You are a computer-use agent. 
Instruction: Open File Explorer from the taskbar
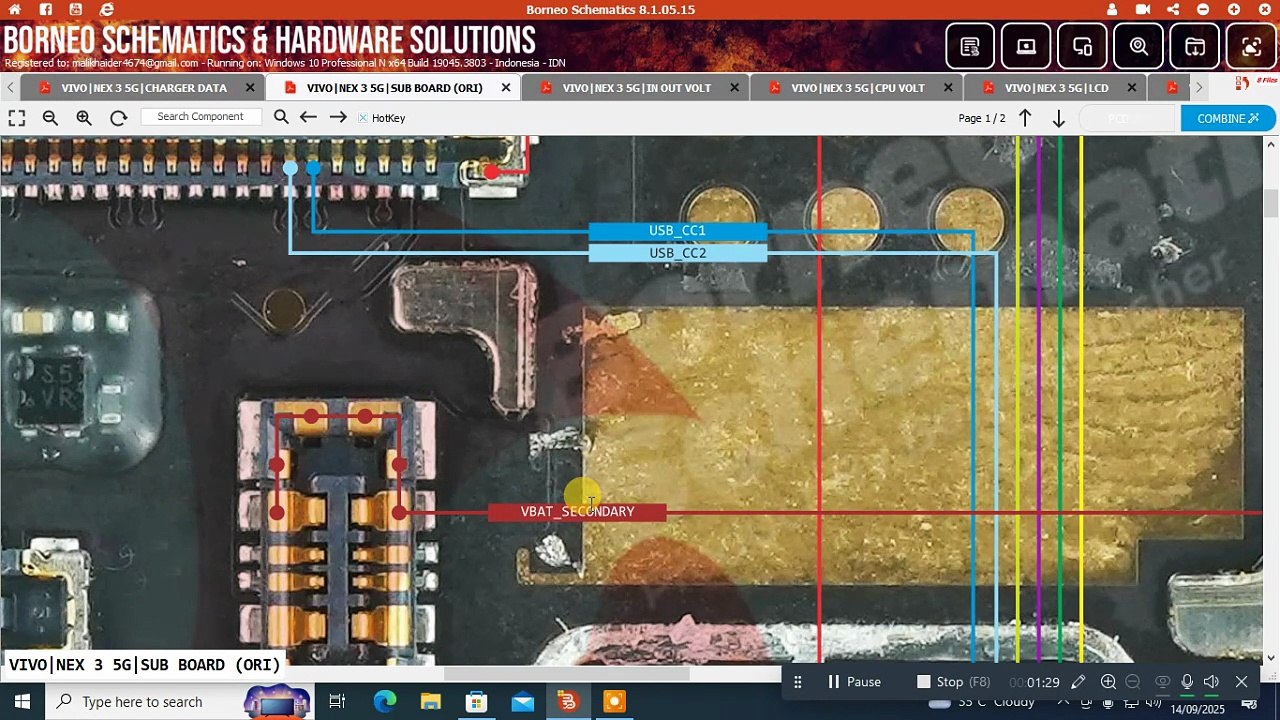[x=431, y=702]
